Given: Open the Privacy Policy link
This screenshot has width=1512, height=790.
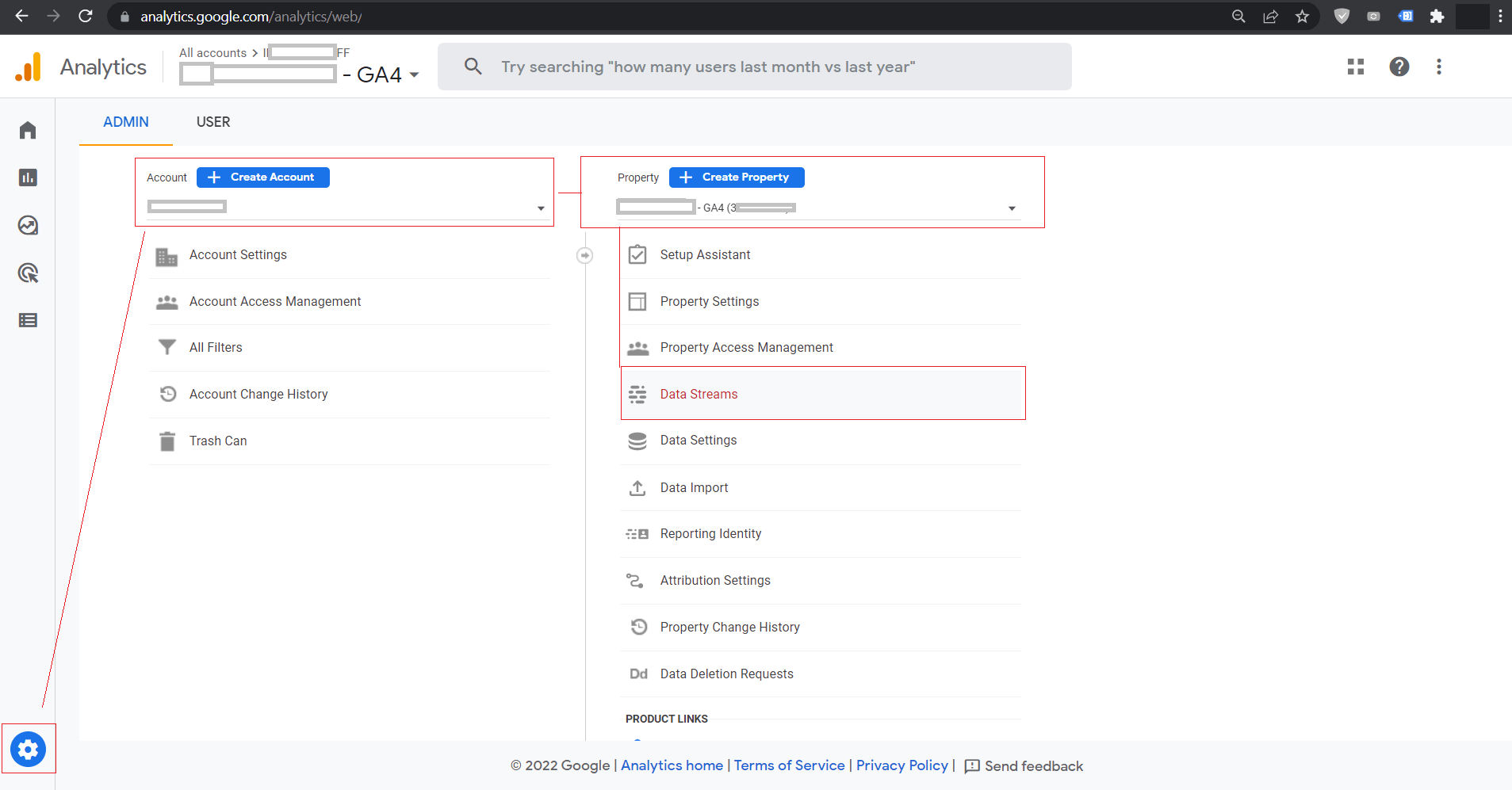Looking at the screenshot, I should [x=901, y=765].
